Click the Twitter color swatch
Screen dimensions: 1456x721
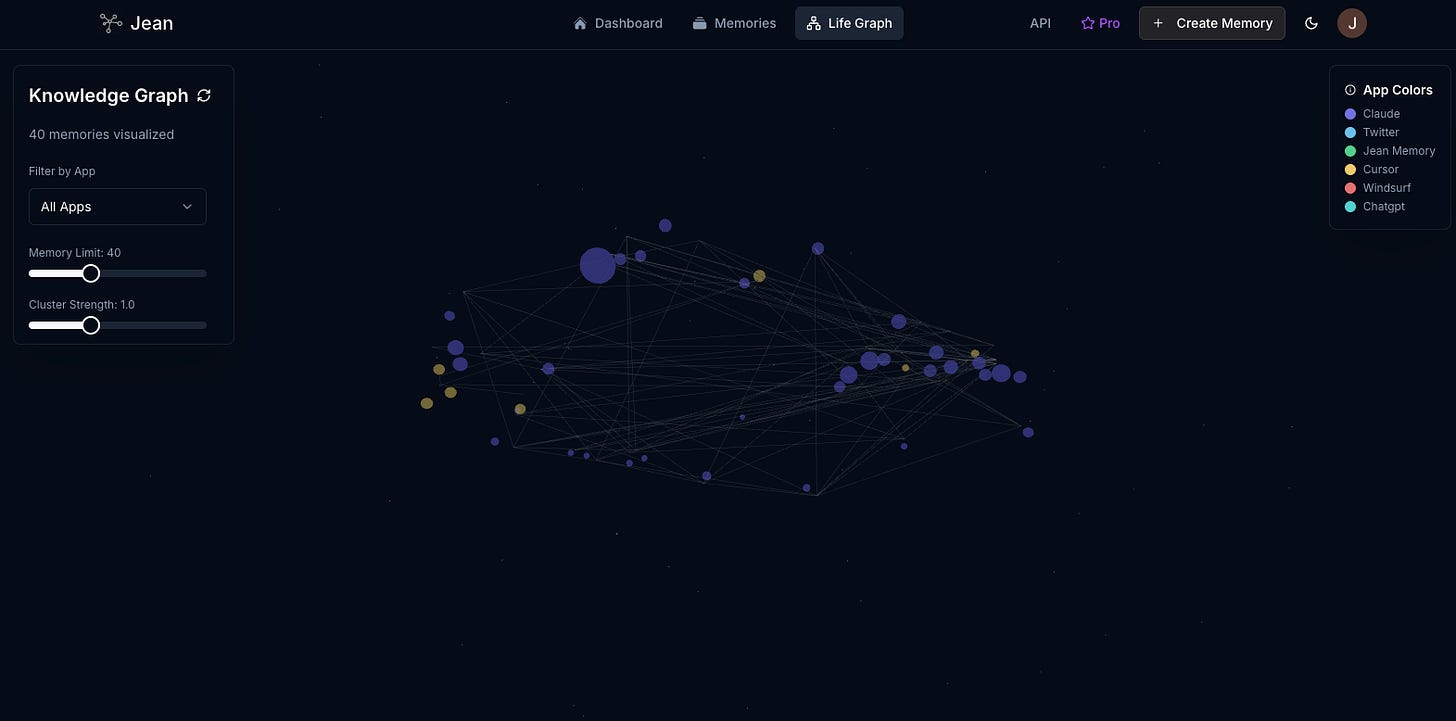coord(1350,132)
